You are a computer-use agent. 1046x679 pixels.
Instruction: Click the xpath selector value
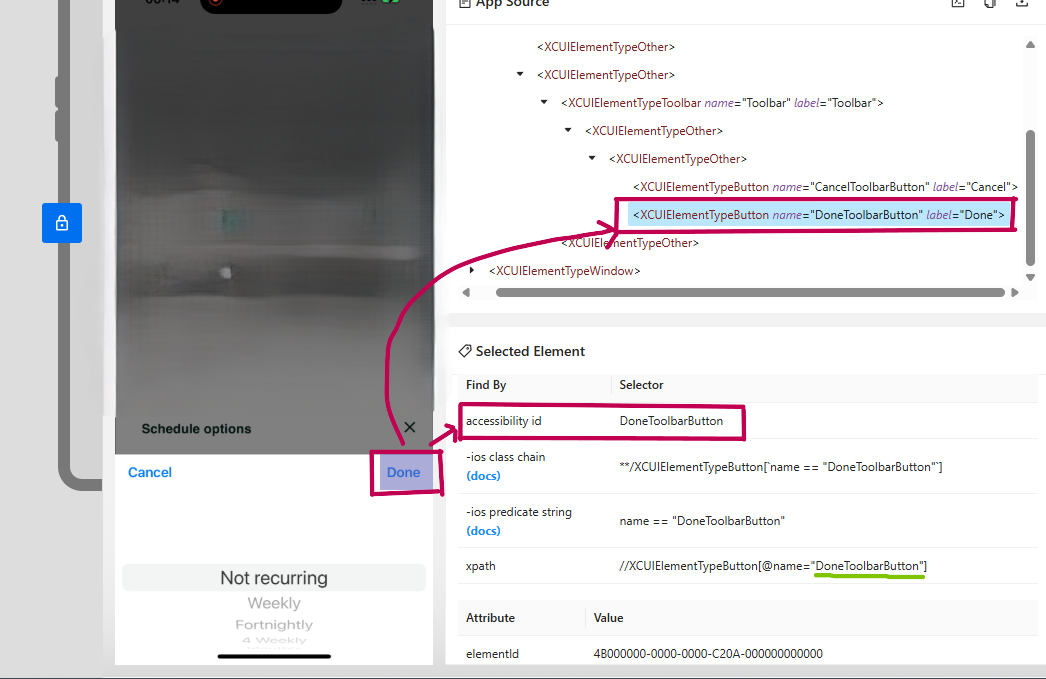click(772, 566)
